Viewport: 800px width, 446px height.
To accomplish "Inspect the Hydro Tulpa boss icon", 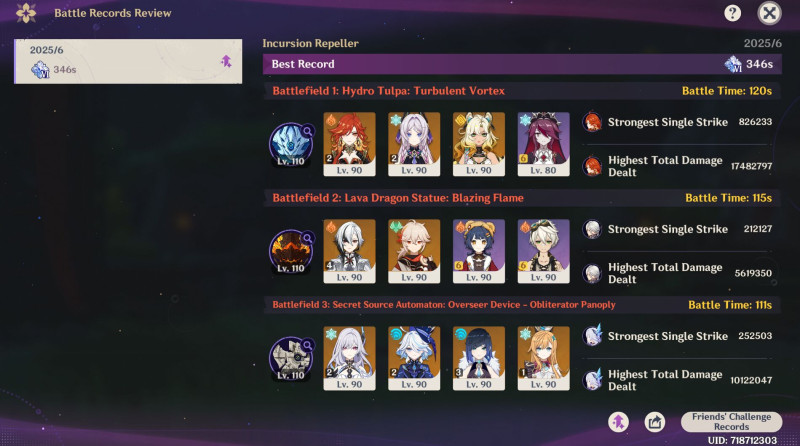I will pos(291,145).
